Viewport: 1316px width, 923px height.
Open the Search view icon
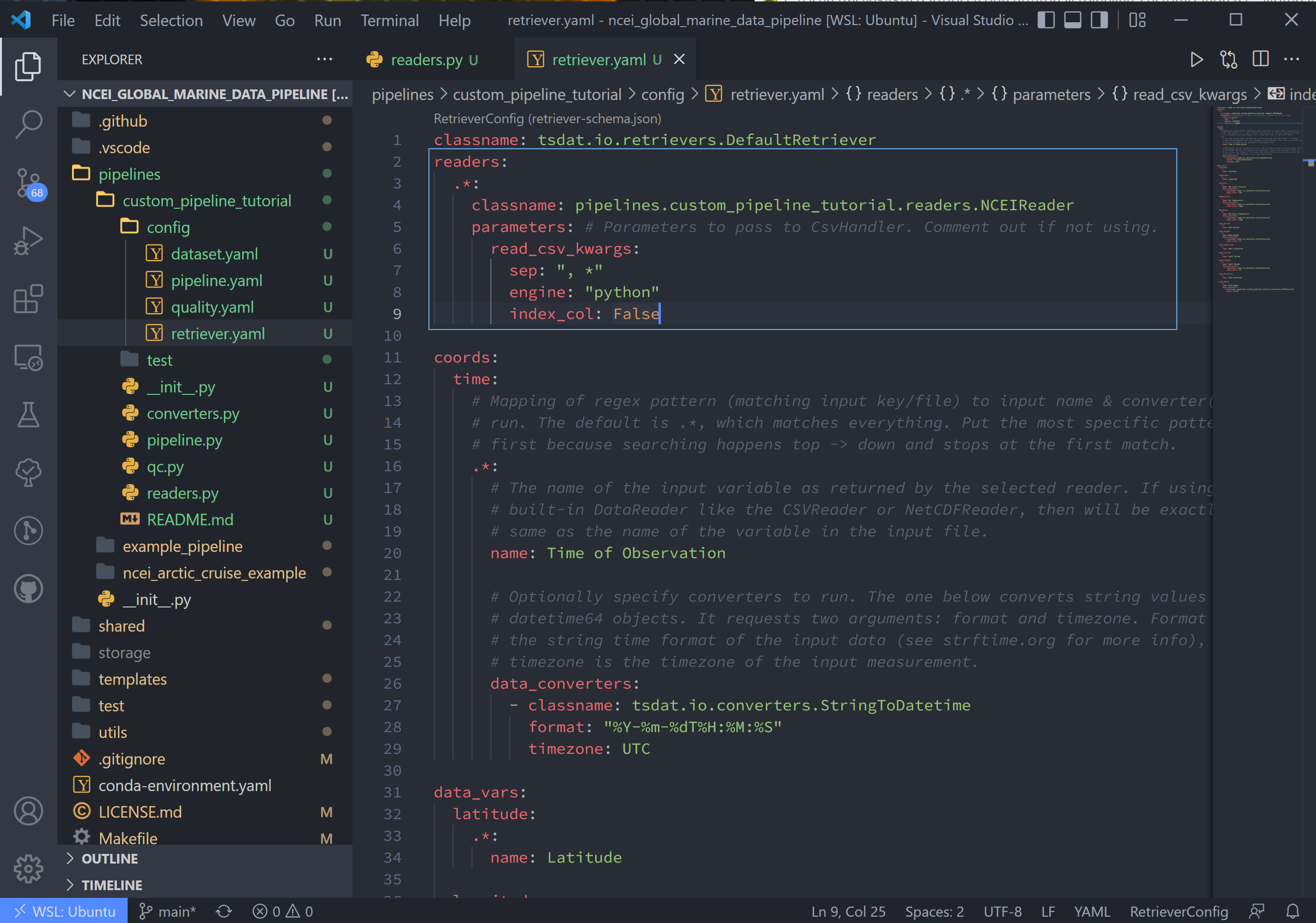[28, 125]
